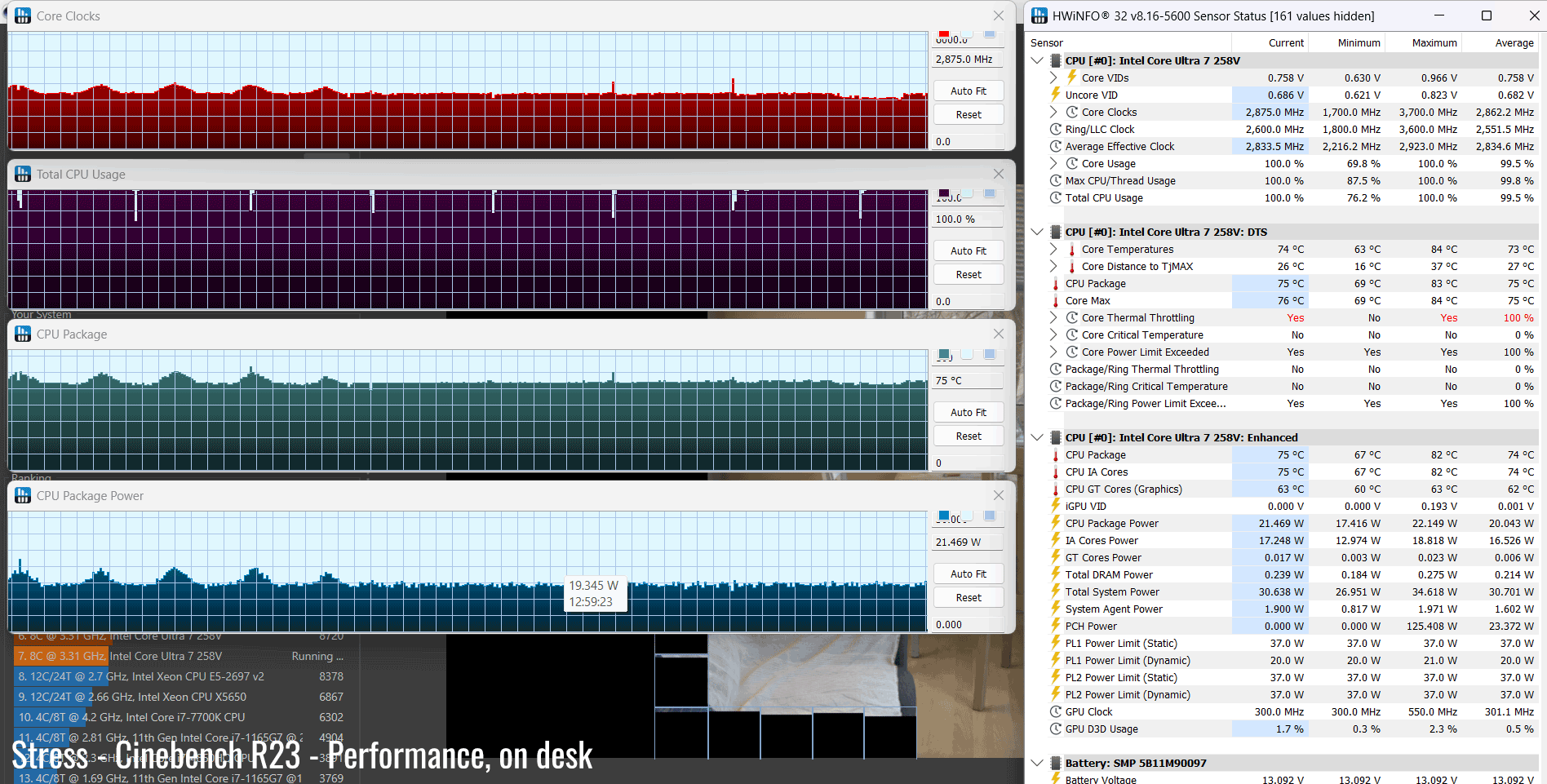Click the lightning bolt icon beside Core VIDs
The height and width of the screenshot is (784, 1547).
click(1072, 78)
